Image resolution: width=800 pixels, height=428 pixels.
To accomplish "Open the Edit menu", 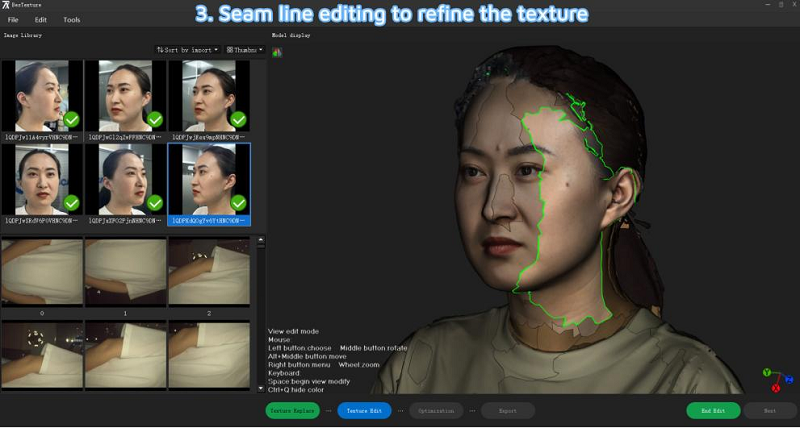I will (x=40, y=20).
